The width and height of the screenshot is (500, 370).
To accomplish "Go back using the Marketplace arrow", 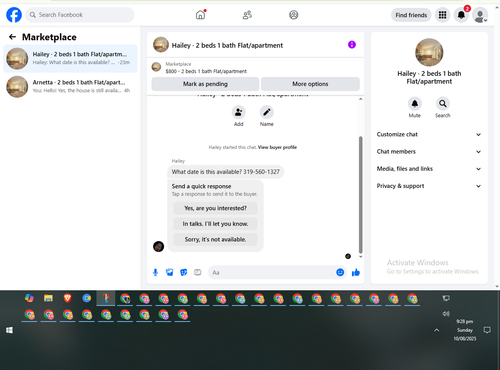I will [12, 37].
